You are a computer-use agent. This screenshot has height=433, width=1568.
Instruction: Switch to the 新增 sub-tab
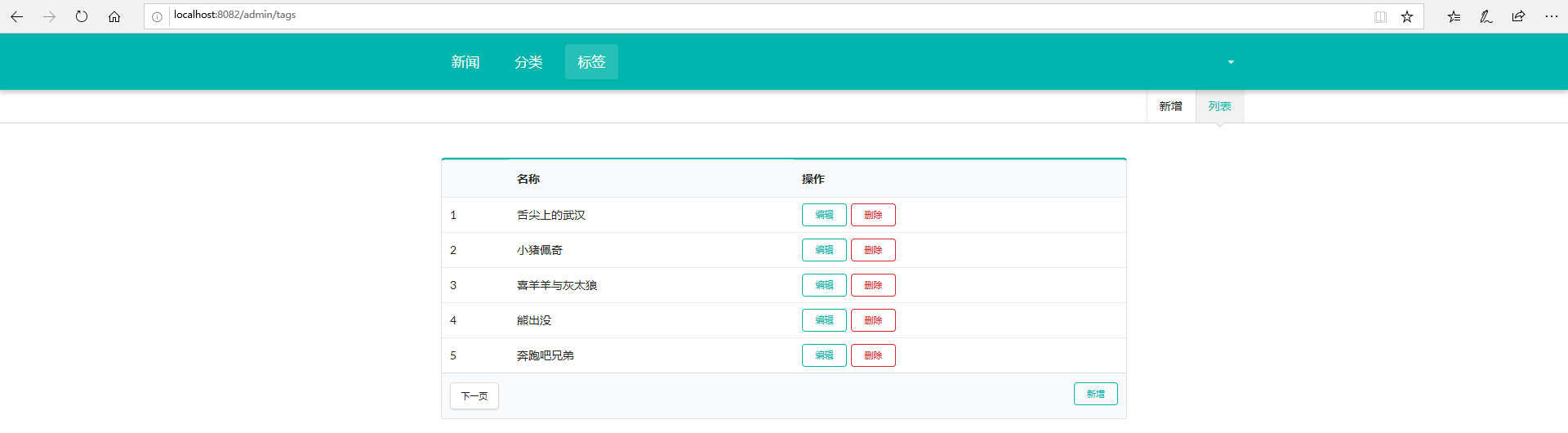(x=1171, y=106)
